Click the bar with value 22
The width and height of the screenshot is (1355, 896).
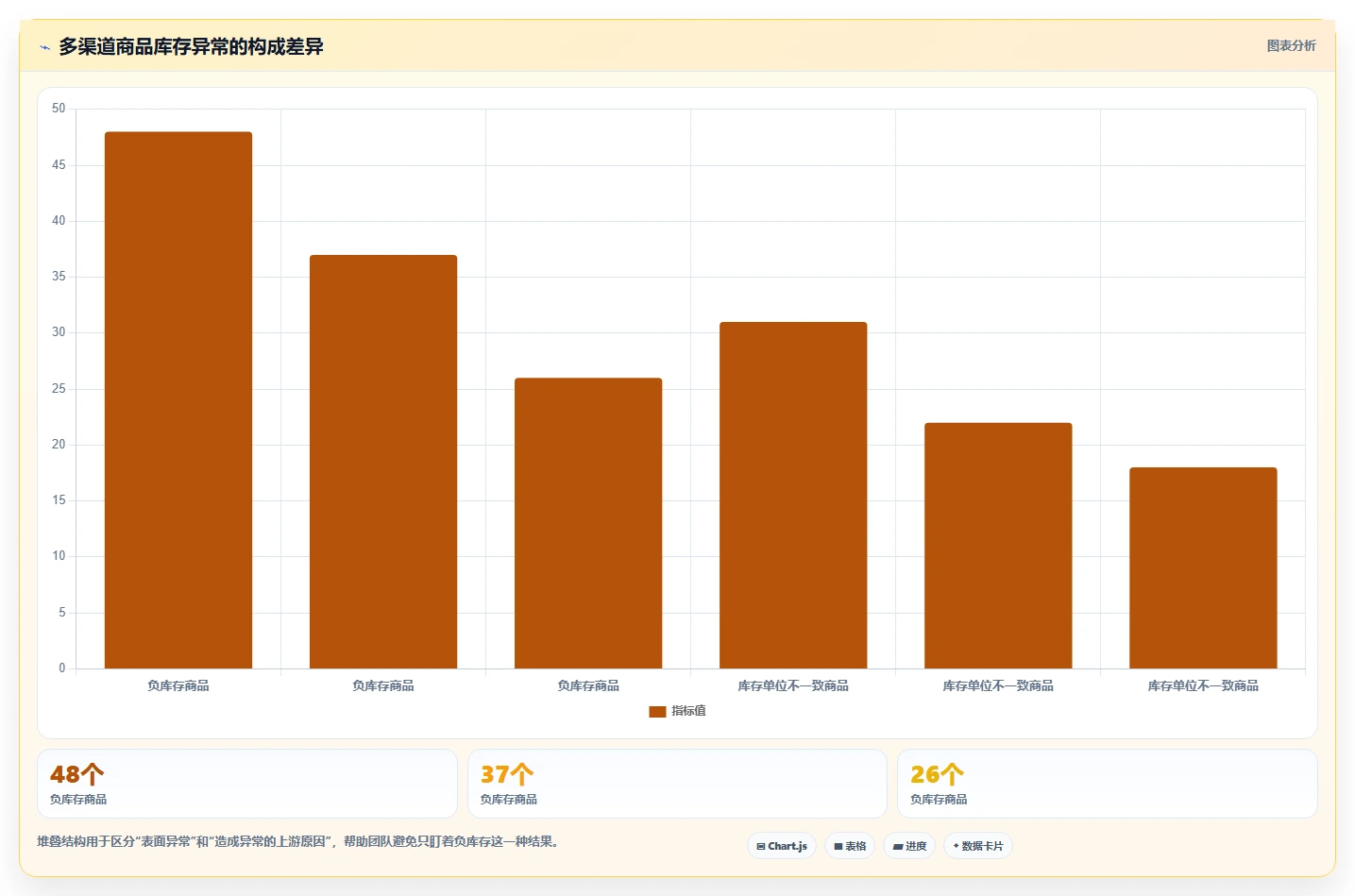998,546
